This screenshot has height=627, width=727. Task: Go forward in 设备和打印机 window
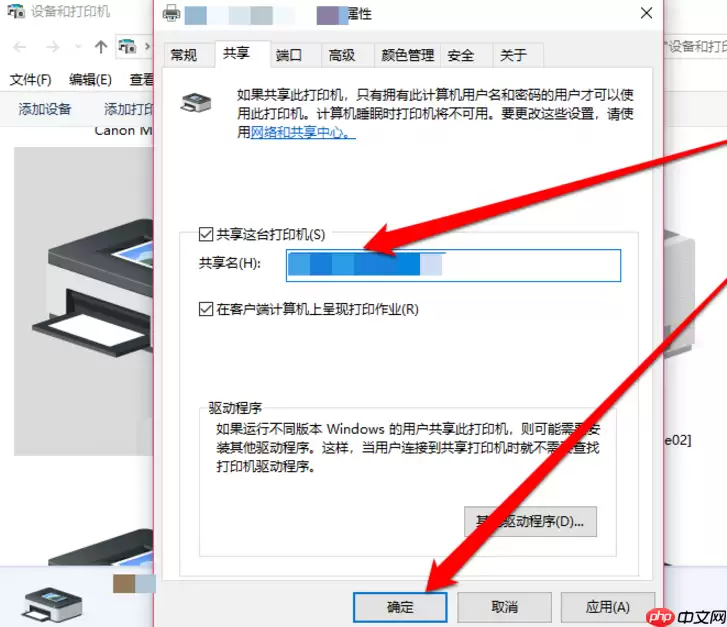53,47
